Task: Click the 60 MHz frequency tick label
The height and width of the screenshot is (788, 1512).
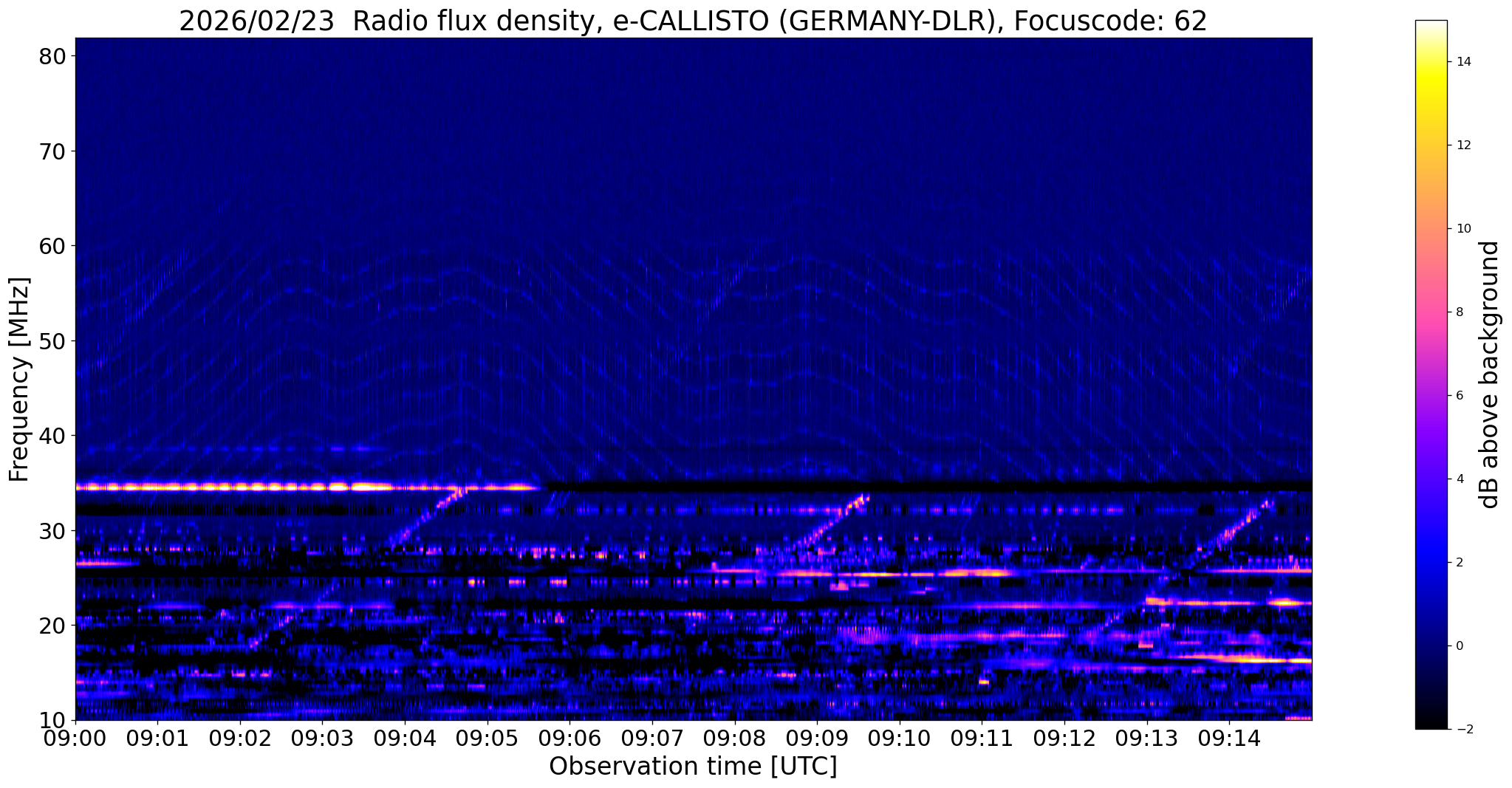Action: tap(51, 246)
